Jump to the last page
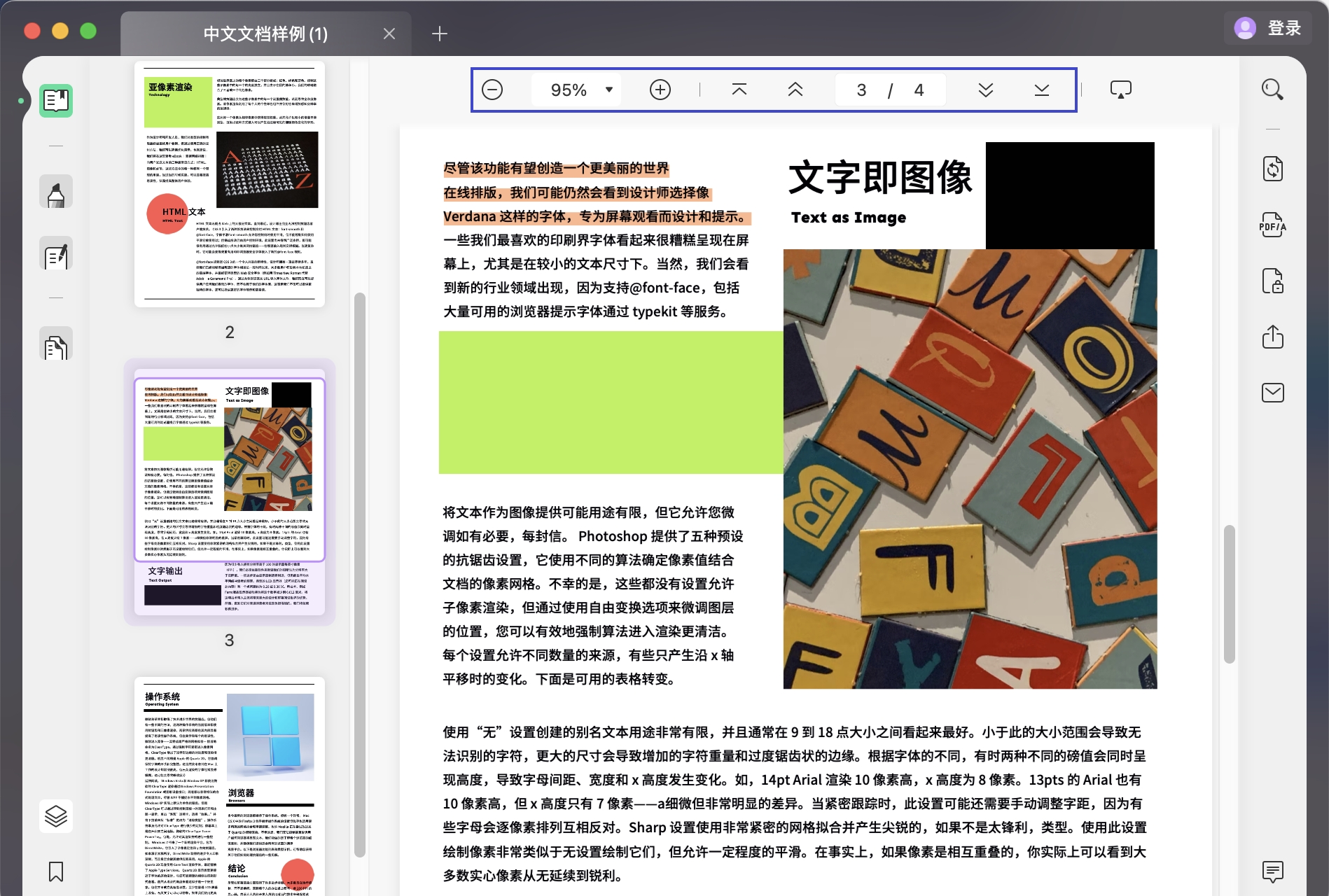The width and height of the screenshot is (1329, 896). click(1042, 90)
